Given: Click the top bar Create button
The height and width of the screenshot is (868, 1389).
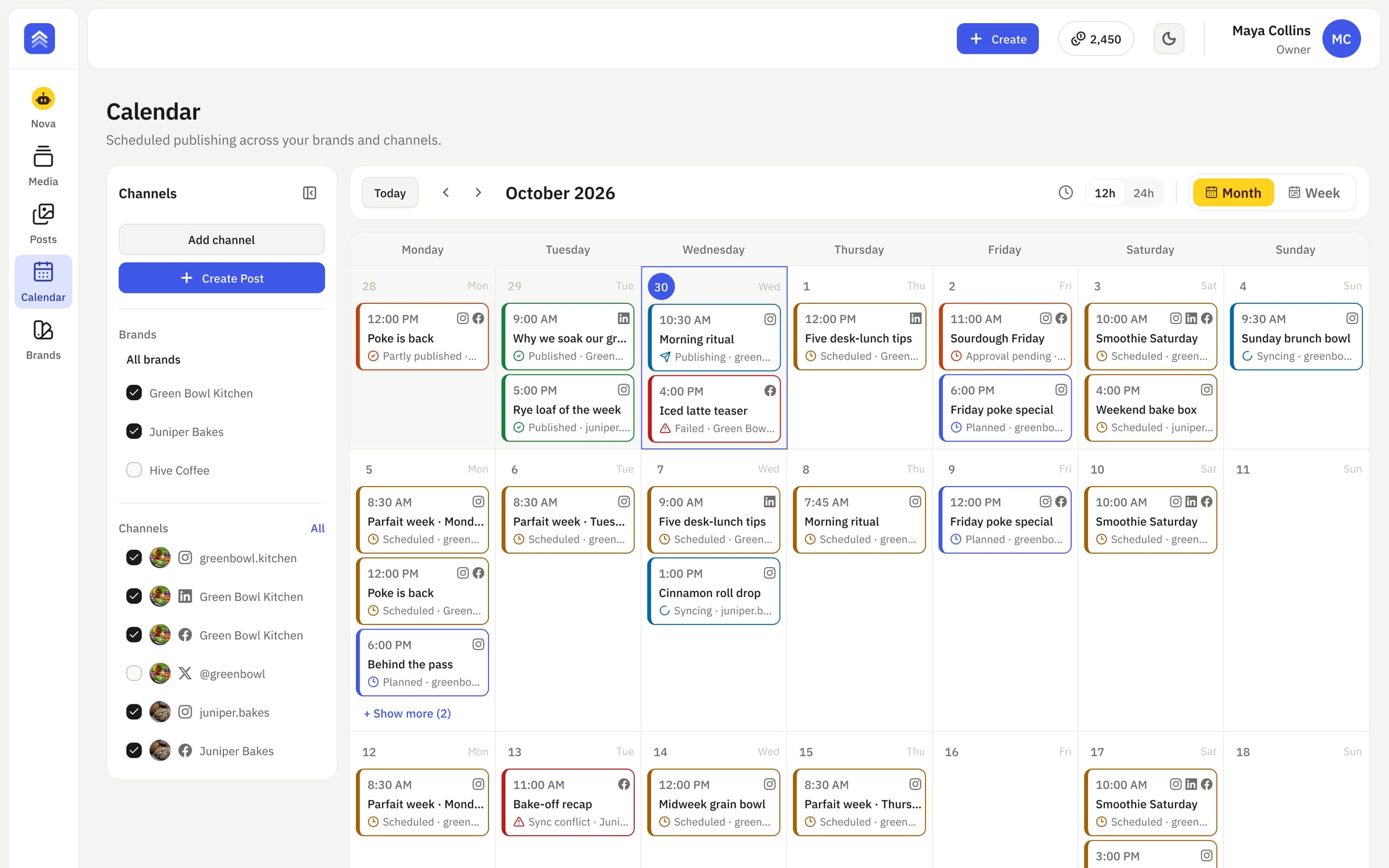Looking at the screenshot, I should (x=997, y=39).
